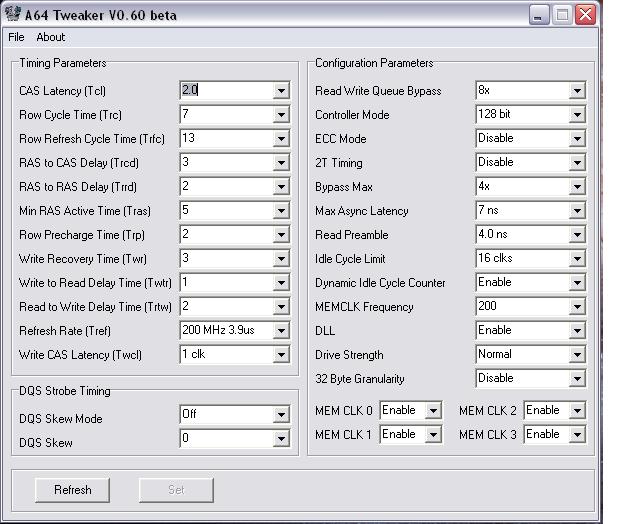Open Row Refresh Cycle Time (Trfc) dropdown
Screen dimensions: 640x524
point(281,138)
